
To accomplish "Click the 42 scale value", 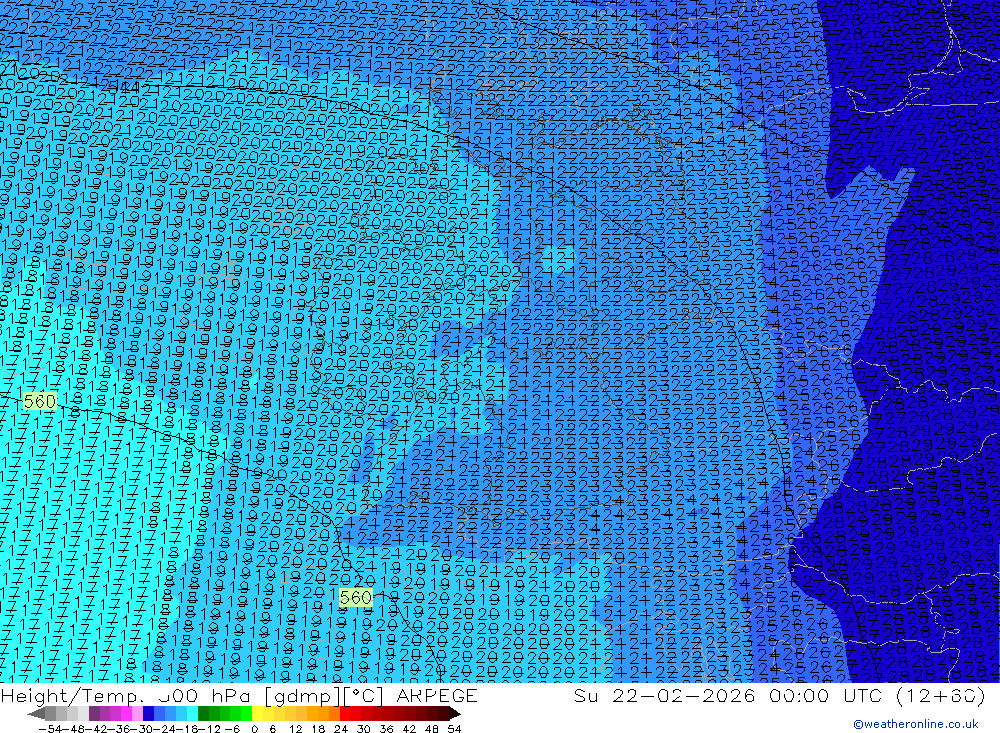I will click(x=409, y=729).
